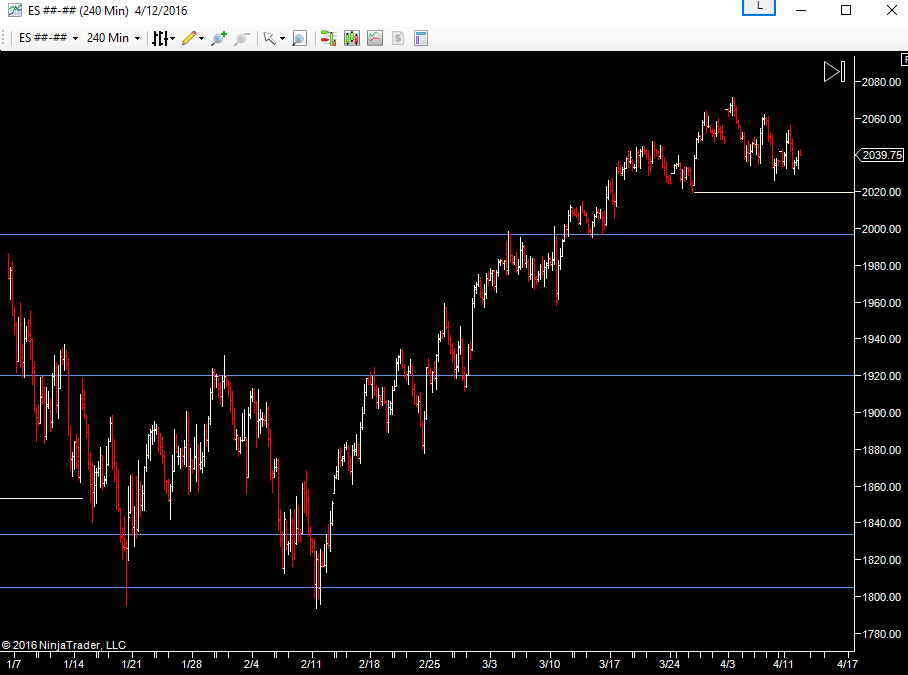Select the blue horizontal line at 2000.00

[x=300, y=234]
